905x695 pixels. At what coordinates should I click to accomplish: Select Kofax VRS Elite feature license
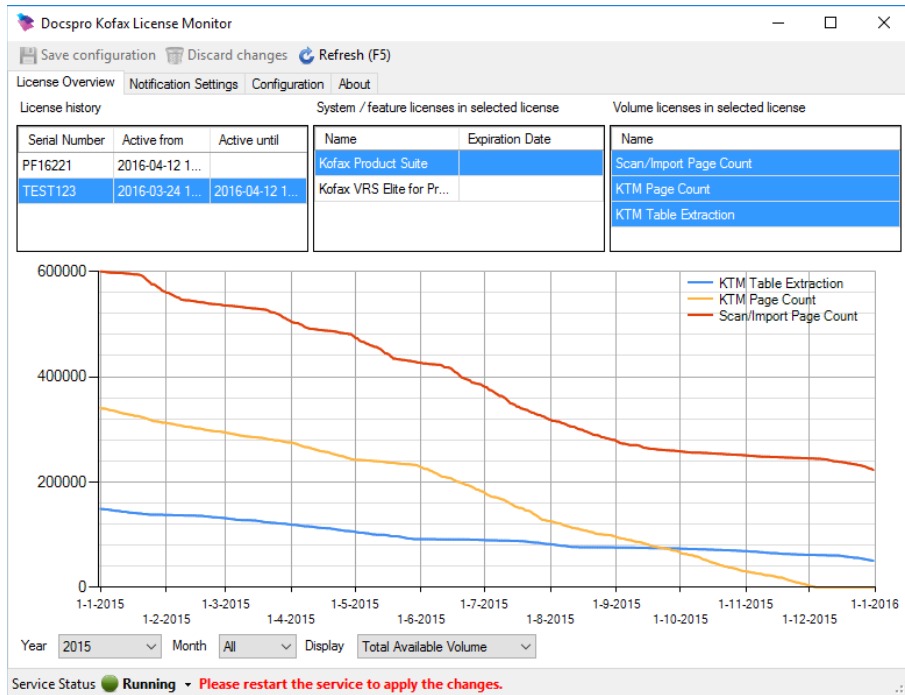(x=384, y=189)
